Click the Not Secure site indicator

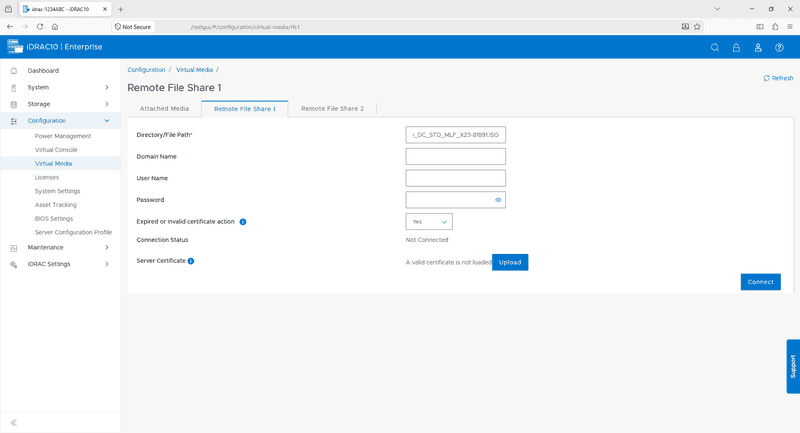[x=133, y=27]
